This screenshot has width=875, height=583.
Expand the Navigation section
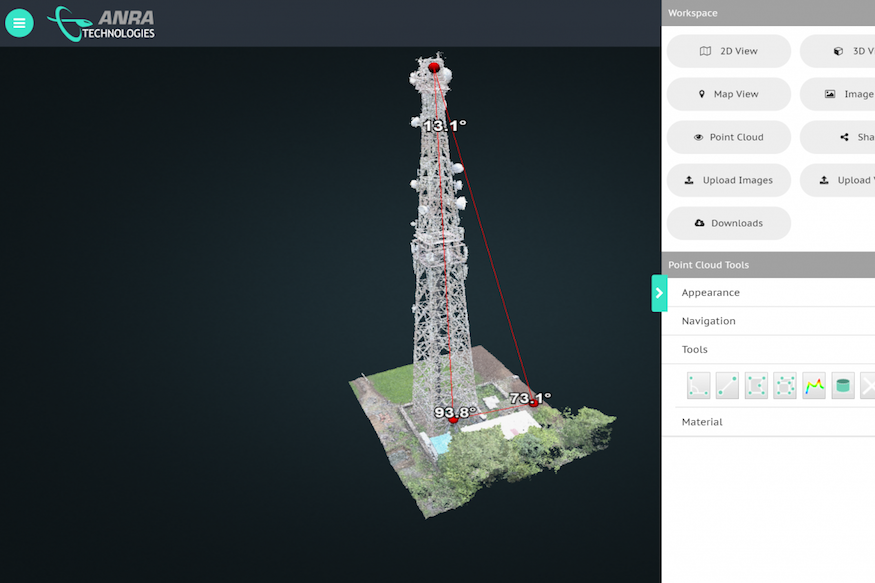pos(708,321)
